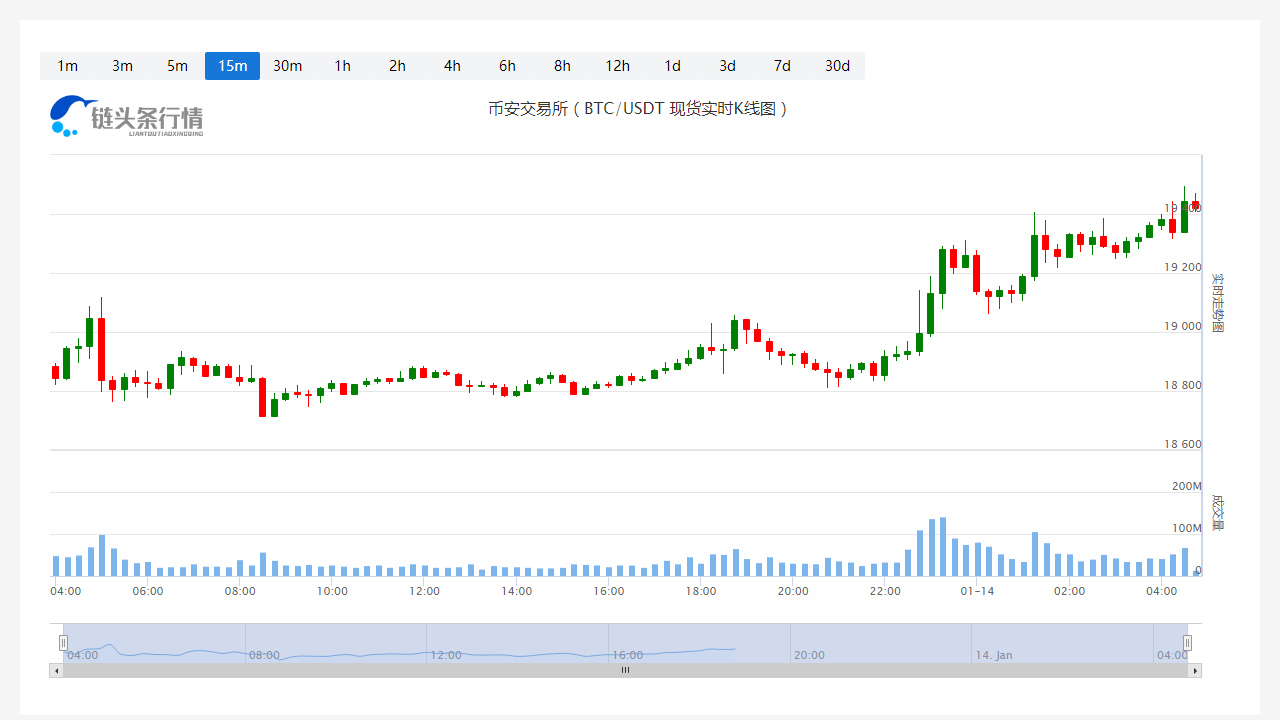1280x720 pixels.
Task: Click the right arrow on the bottom scrollbar
Action: click(1194, 670)
